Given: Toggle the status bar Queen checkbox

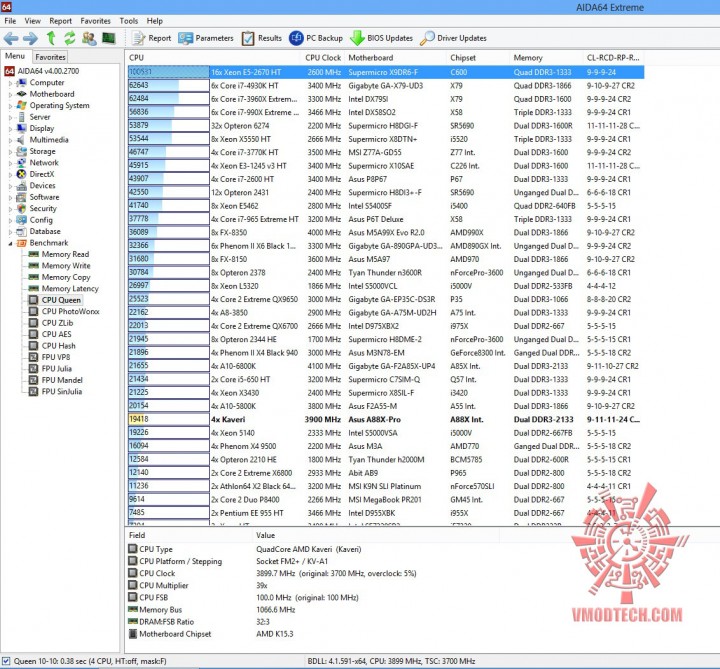Looking at the screenshot, I should [6, 661].
